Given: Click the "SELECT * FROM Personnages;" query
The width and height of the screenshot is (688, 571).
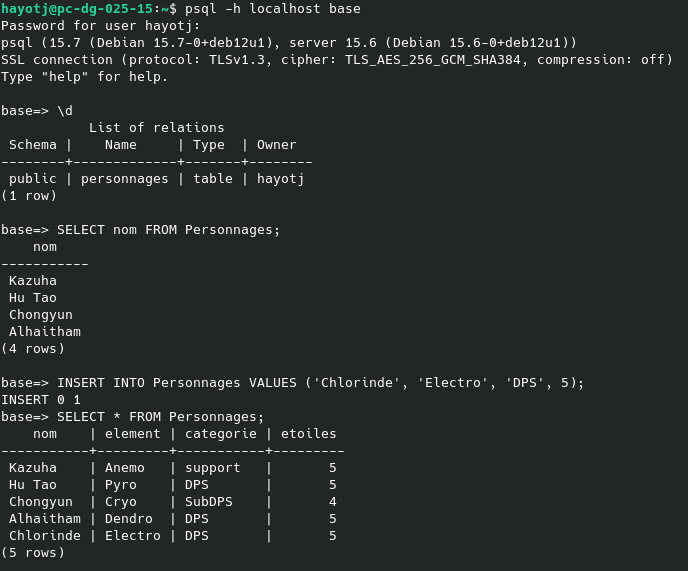Looking at the screenshot, I should tap(160, 417).
